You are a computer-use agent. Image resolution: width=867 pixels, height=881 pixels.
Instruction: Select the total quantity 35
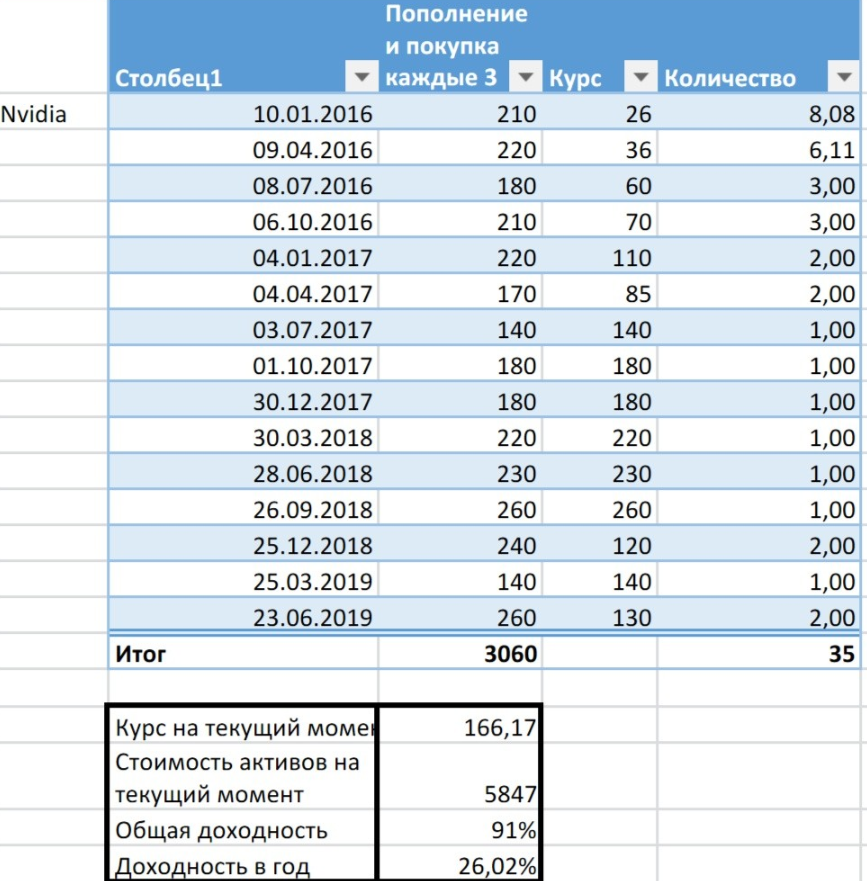click(759, 653)
